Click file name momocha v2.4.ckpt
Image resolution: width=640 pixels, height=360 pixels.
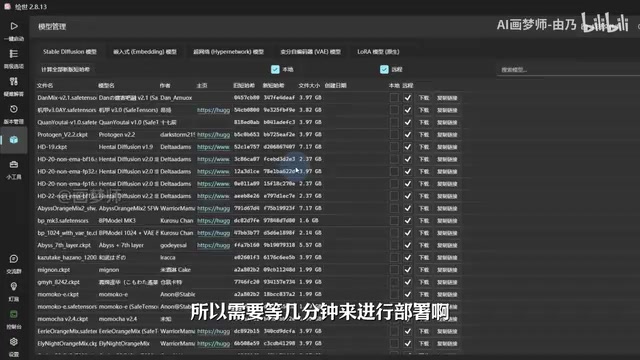[62, 319]
